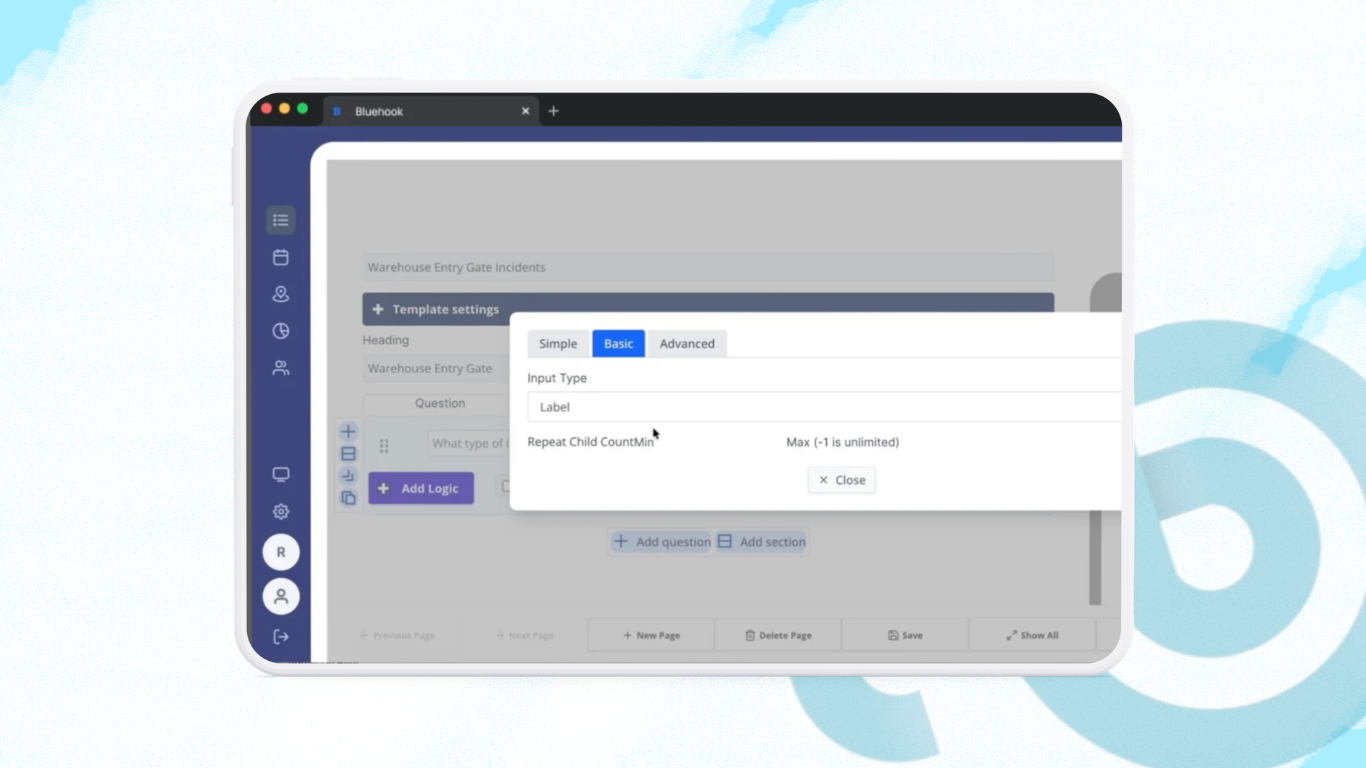Click the Show All button

pos(1032,635)
